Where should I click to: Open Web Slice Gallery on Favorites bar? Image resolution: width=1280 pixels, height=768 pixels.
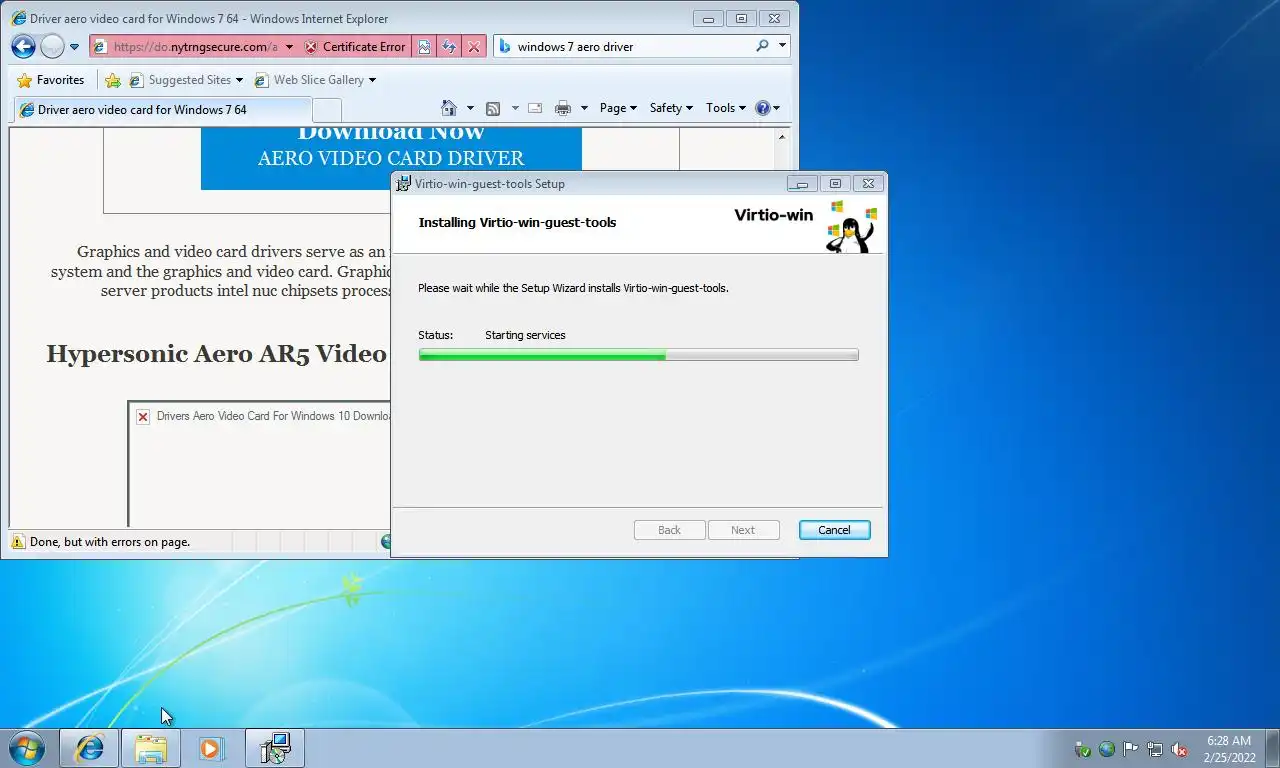315,80
